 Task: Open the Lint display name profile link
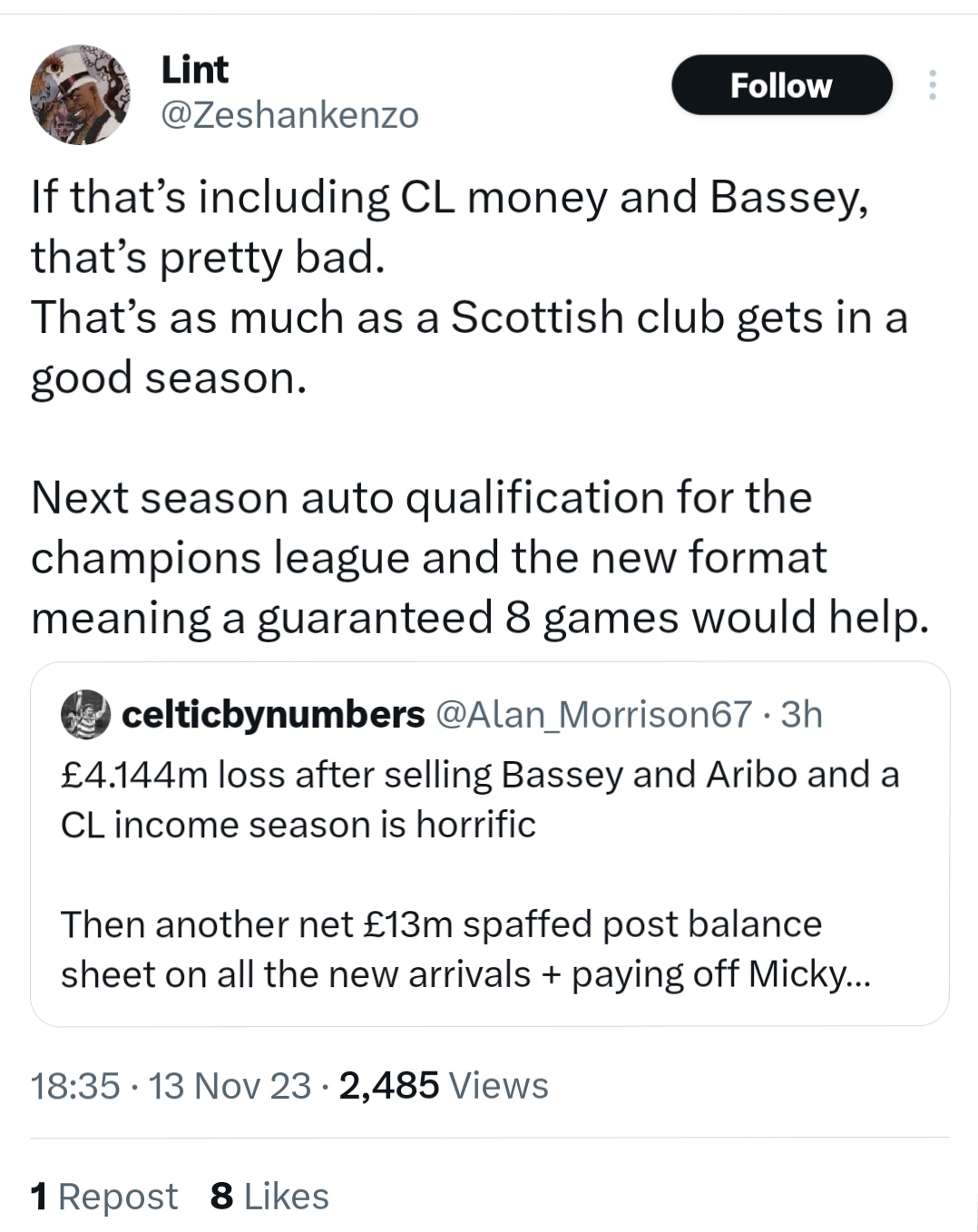(x=195, y=69)
